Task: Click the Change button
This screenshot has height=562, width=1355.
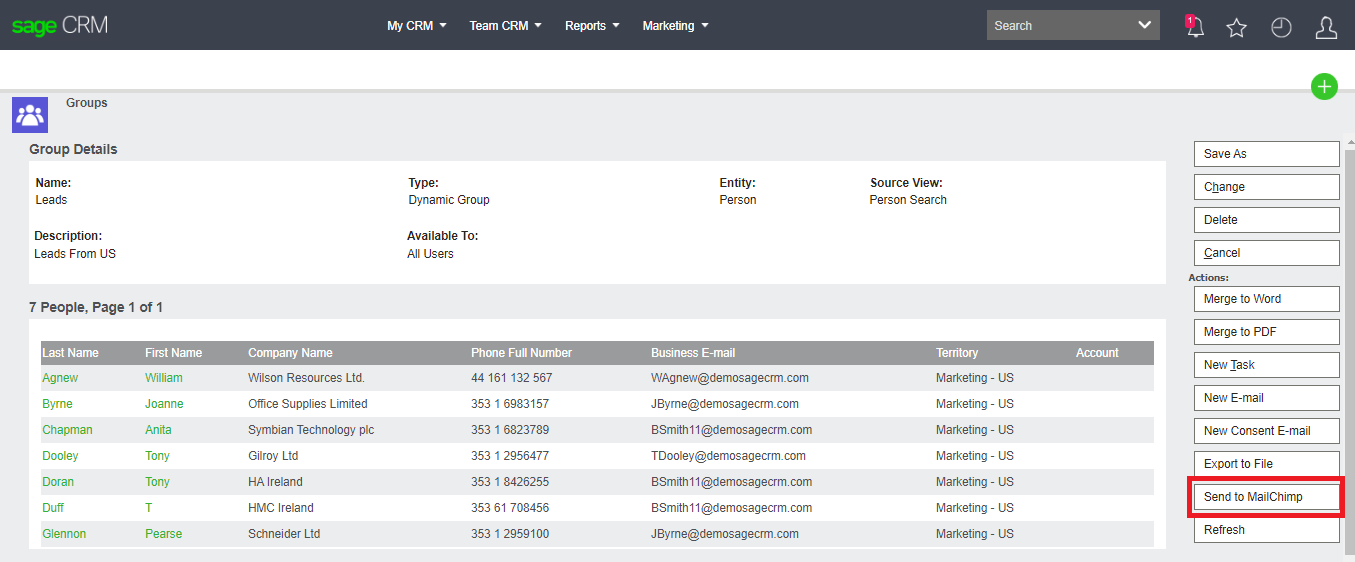Action: [x=1266, y=187]
